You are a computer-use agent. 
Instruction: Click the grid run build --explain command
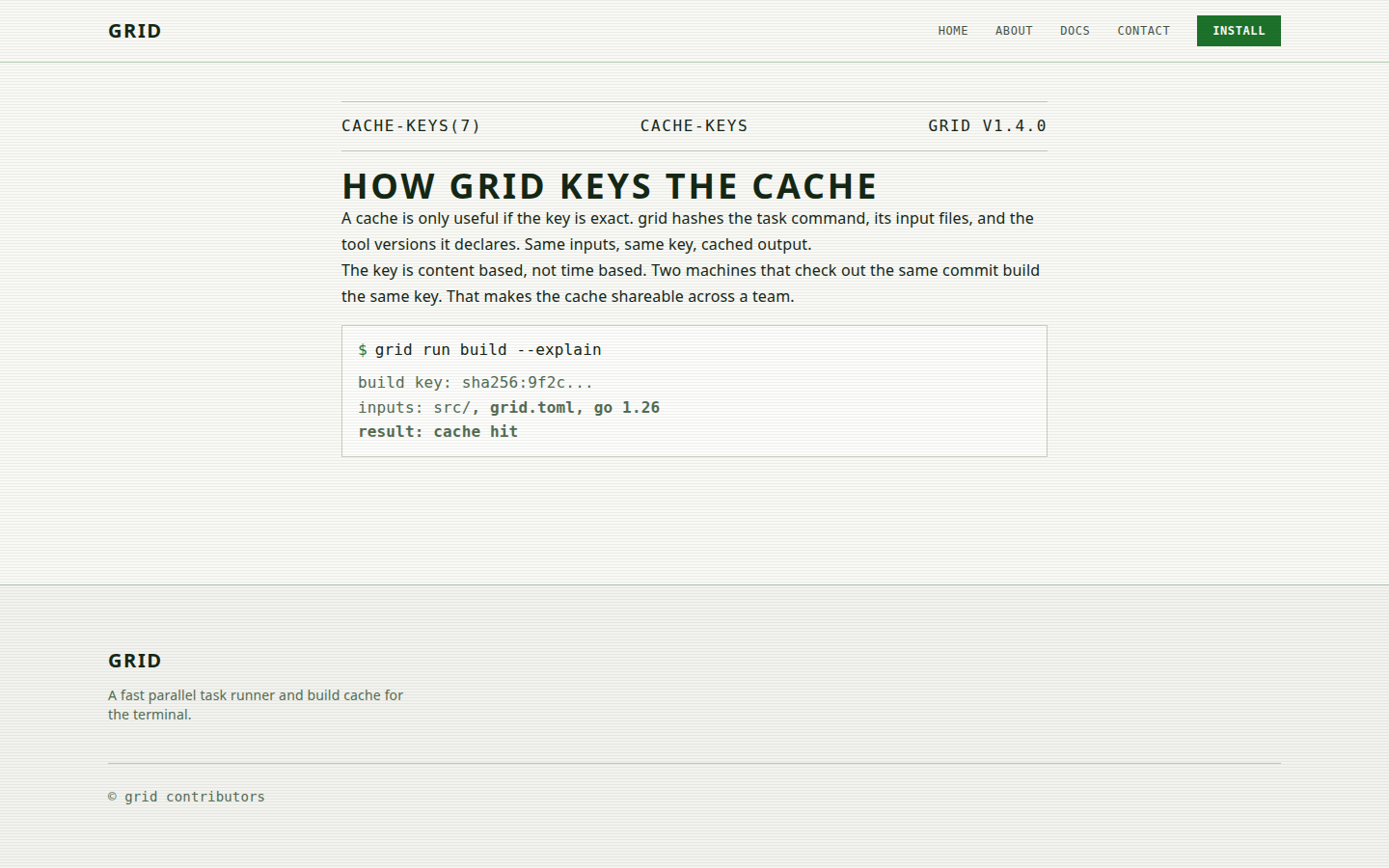[x=488, y=350]
